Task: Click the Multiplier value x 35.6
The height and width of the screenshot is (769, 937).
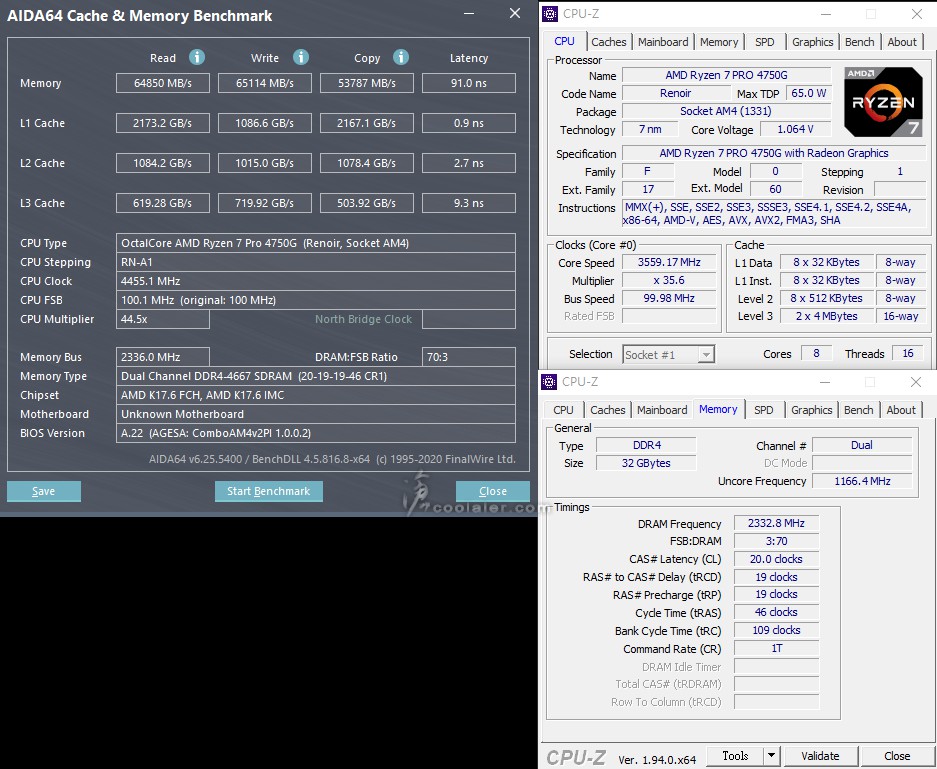Action: point(669,280)
